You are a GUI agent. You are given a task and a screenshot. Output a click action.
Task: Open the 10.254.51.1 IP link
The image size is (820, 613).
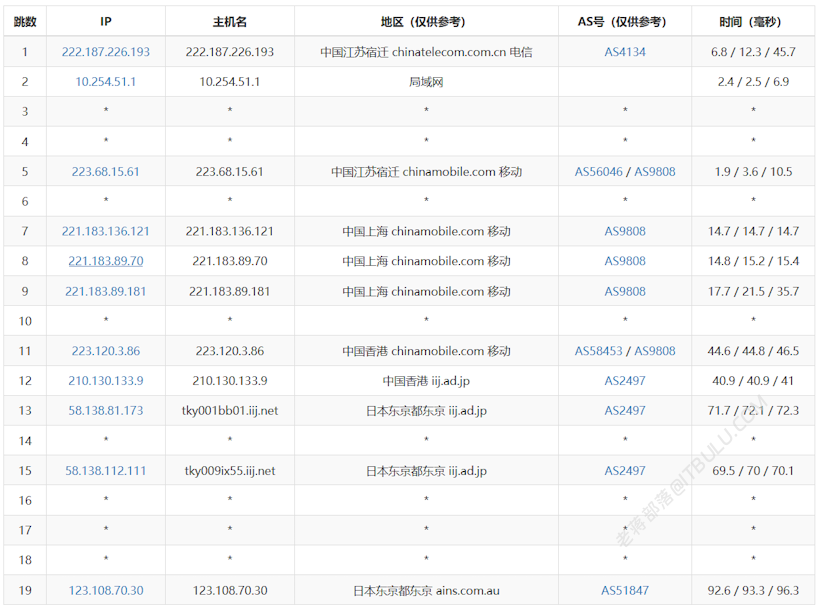[x=106, y=82]
